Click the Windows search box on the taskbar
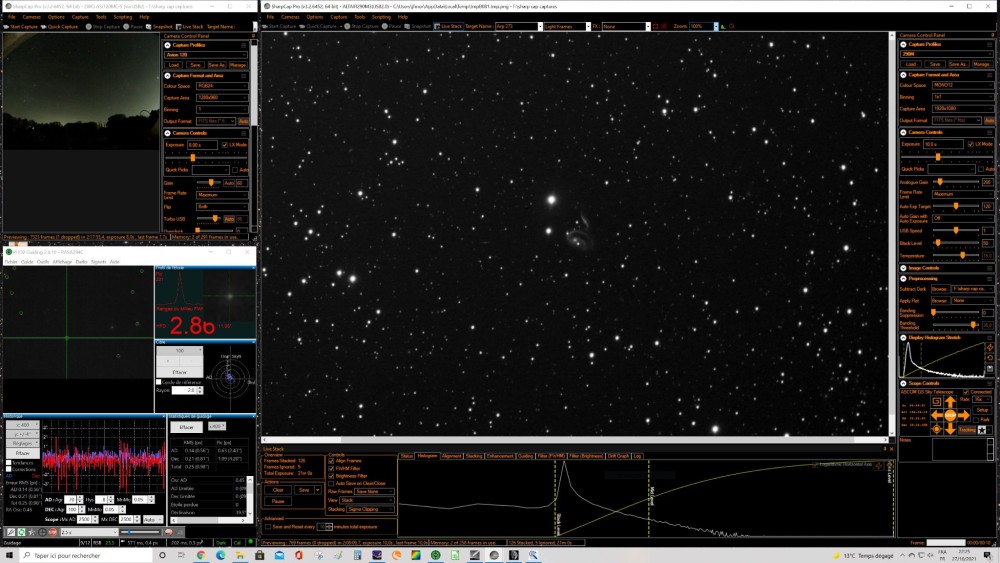 (x=85, y=555)
